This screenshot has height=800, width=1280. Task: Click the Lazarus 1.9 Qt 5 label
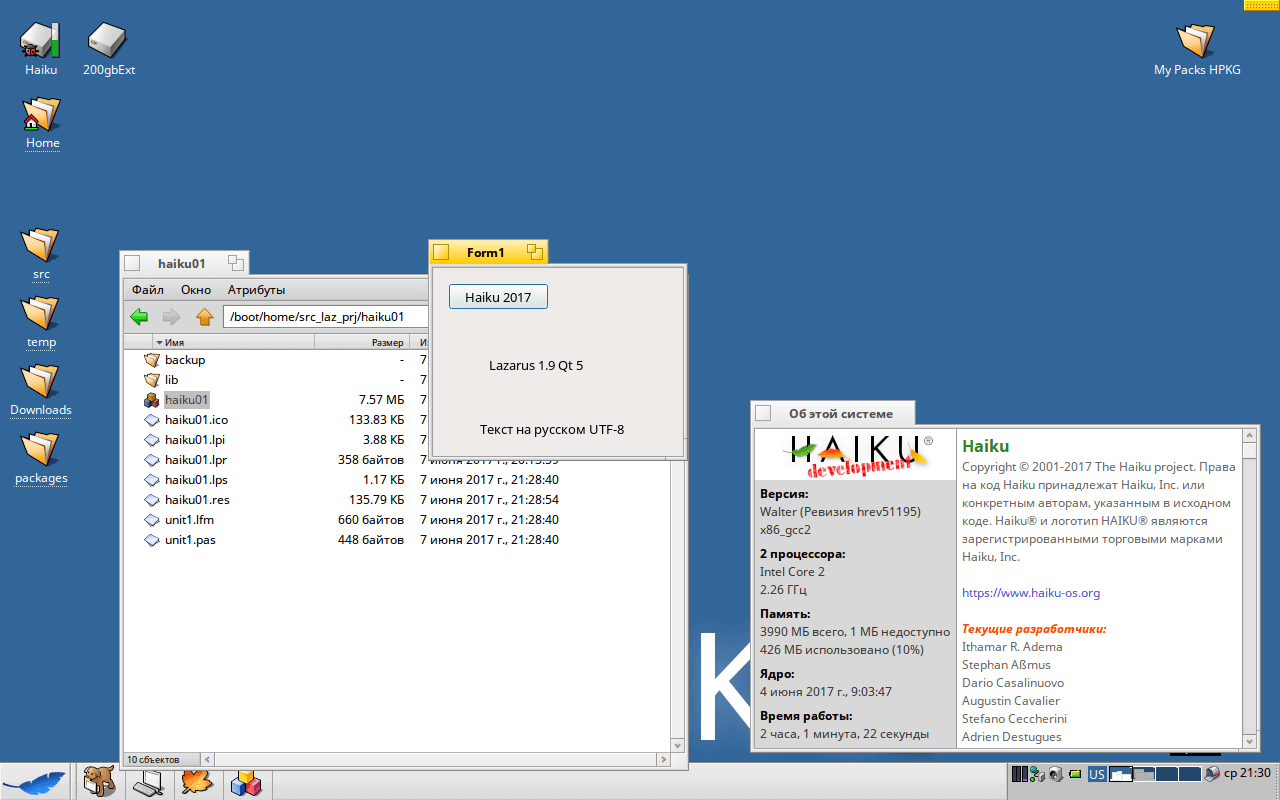536,366
